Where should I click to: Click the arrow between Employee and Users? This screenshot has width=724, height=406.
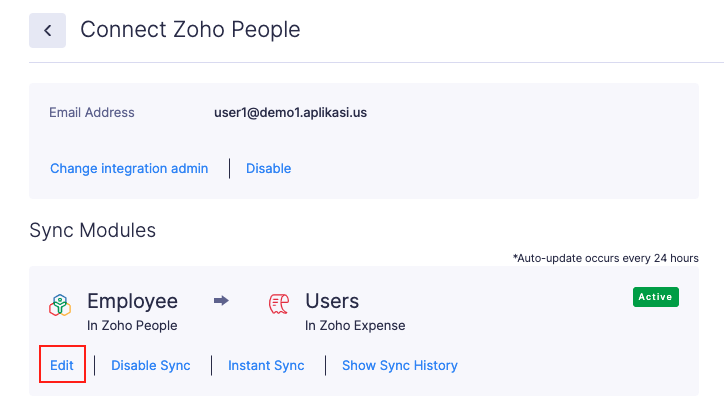coord(221,301)
